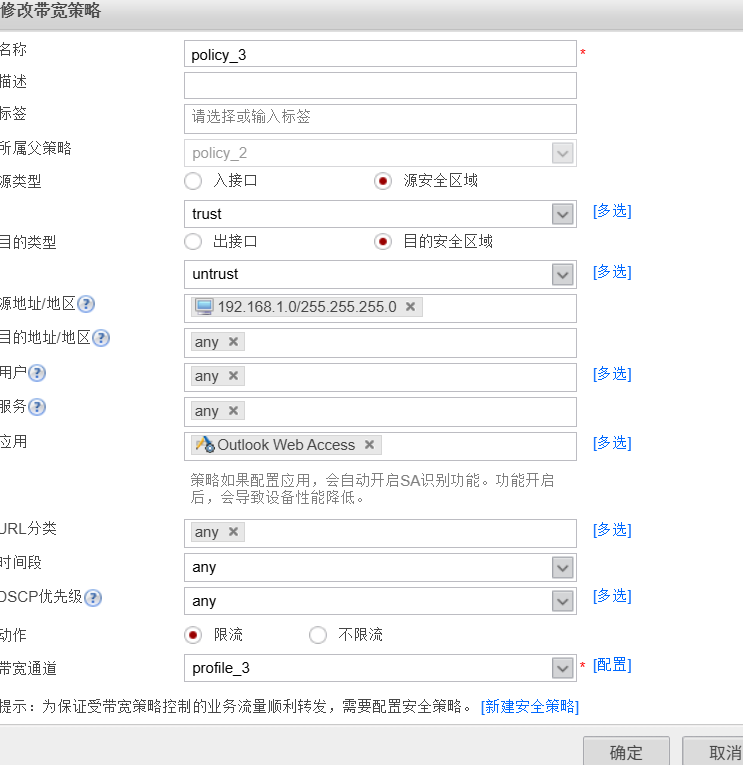Click help icon next to 服务
This screenshot has height=765, width=743.
37,407
